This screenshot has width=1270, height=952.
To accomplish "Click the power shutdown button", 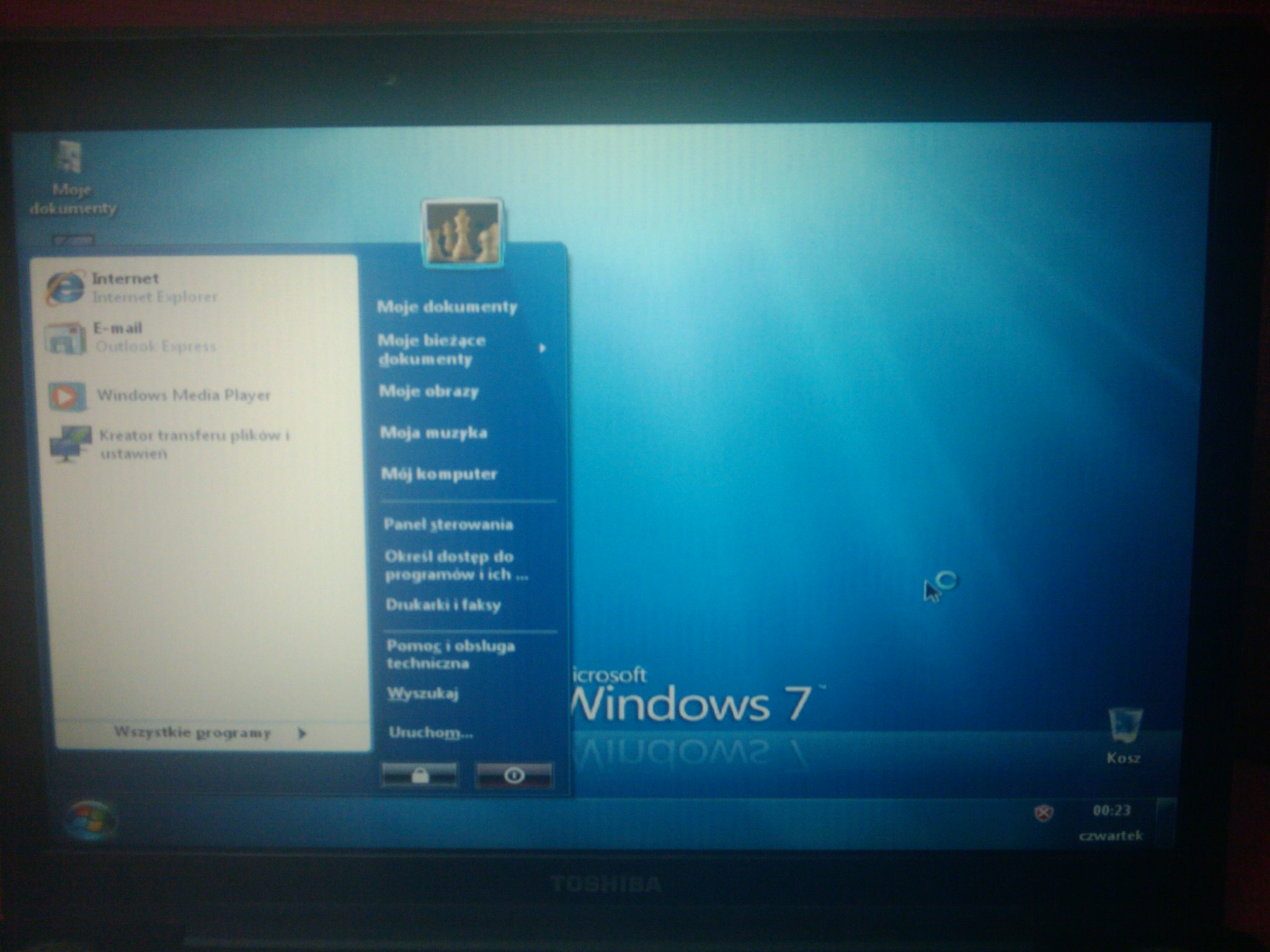I will point(514,775).
